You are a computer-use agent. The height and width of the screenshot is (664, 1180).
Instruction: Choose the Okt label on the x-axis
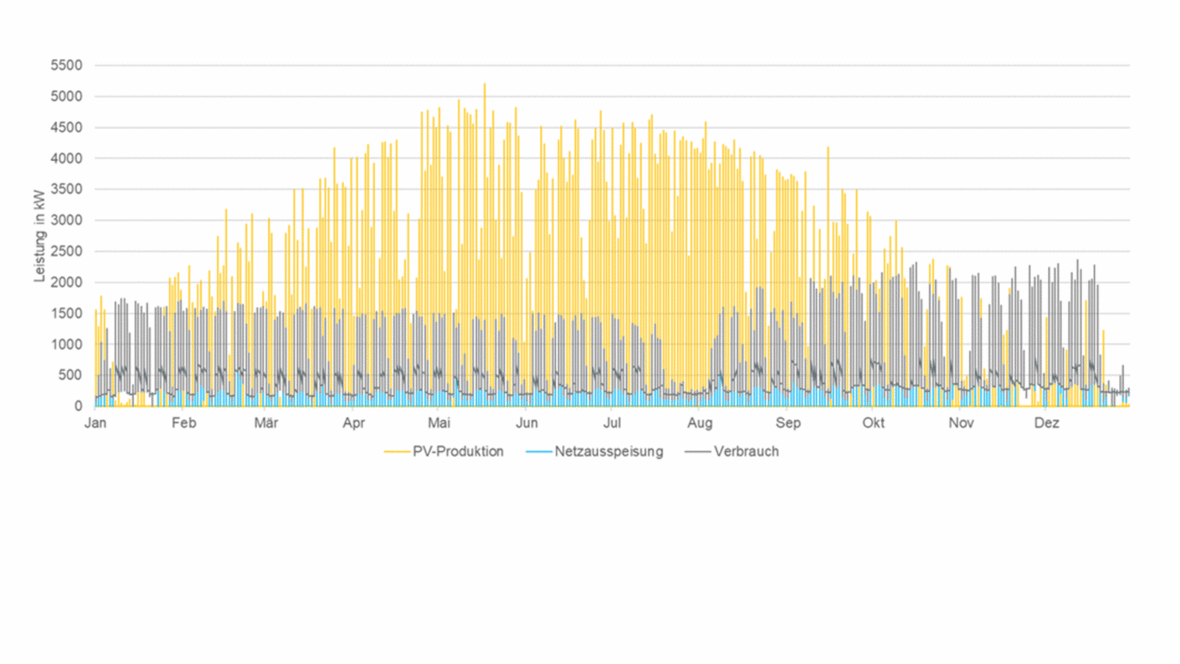[x=874, y=423]
